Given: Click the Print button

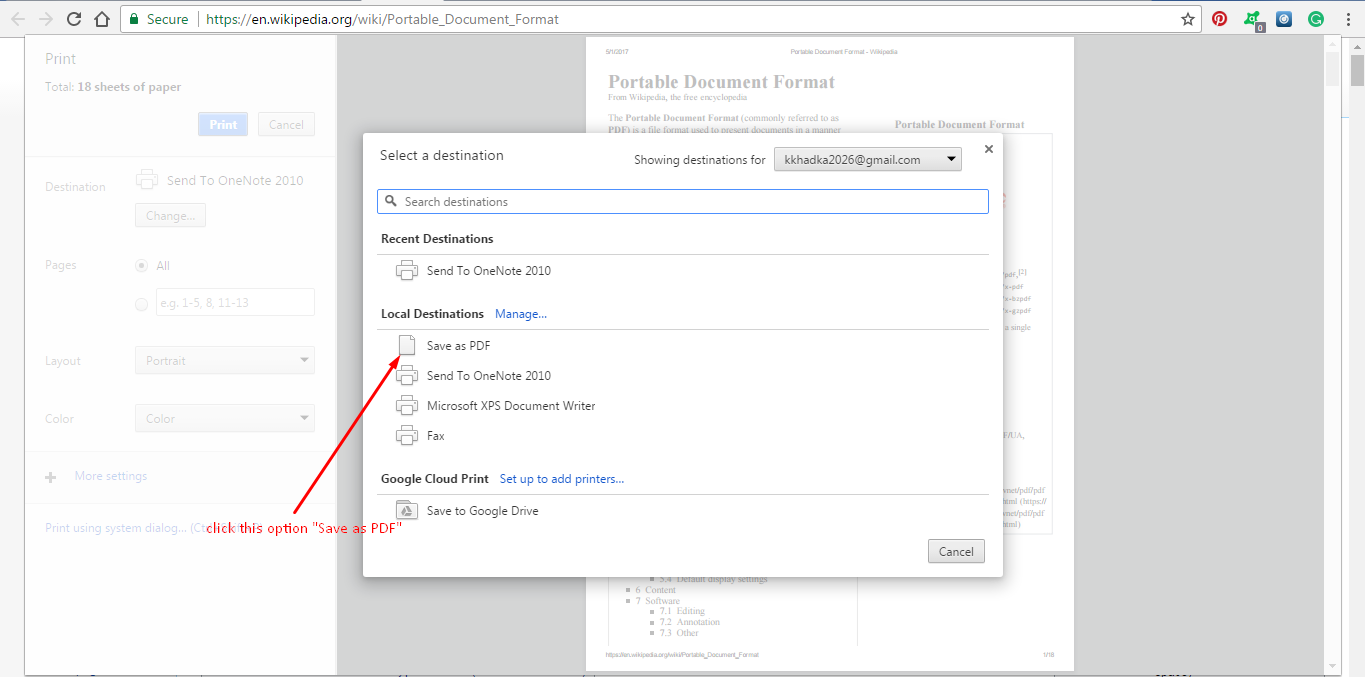Looking at the screenshot, I should click(x=222, y=124).
